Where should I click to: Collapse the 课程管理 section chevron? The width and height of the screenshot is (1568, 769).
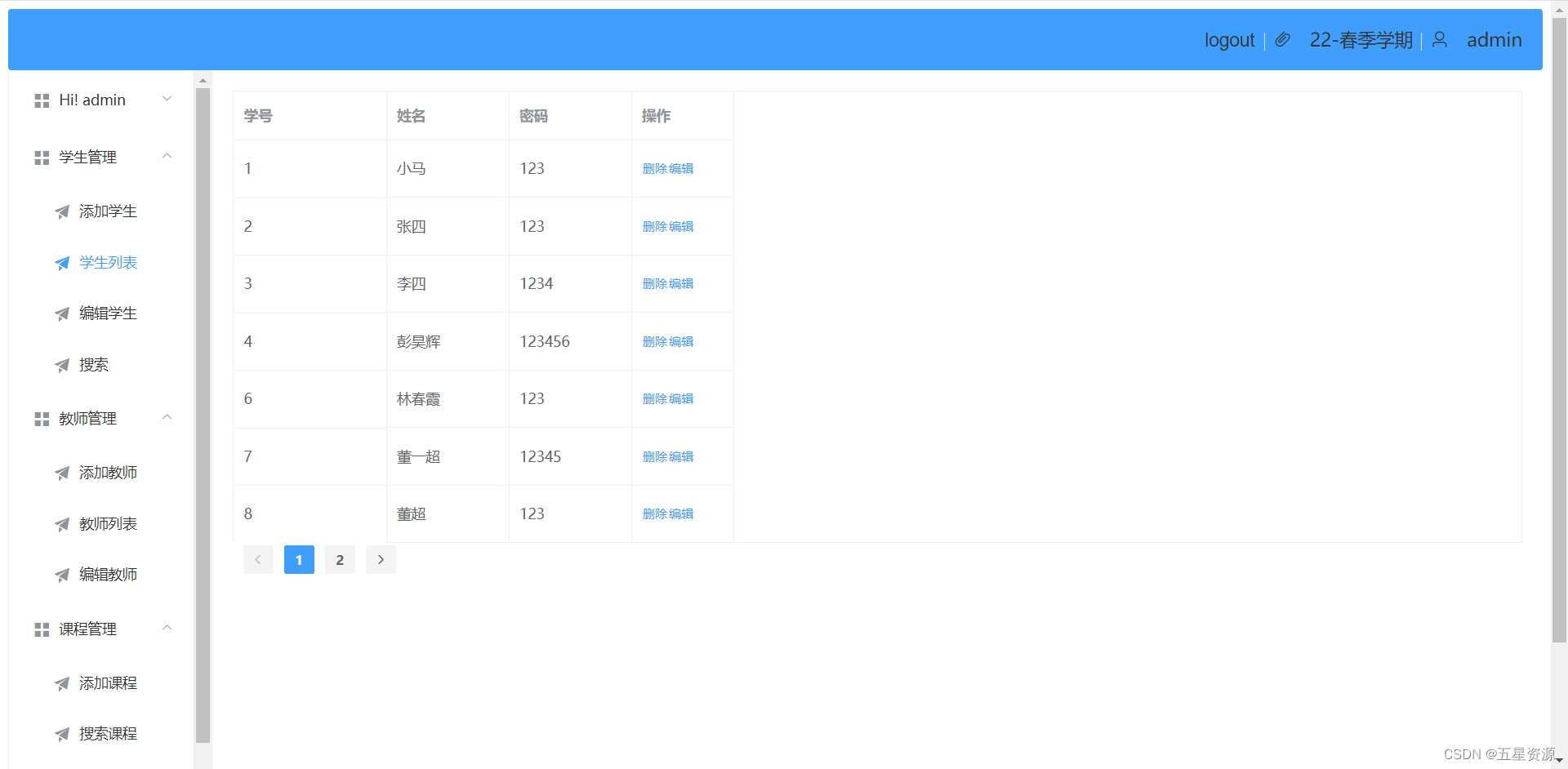tap(167, 628)
